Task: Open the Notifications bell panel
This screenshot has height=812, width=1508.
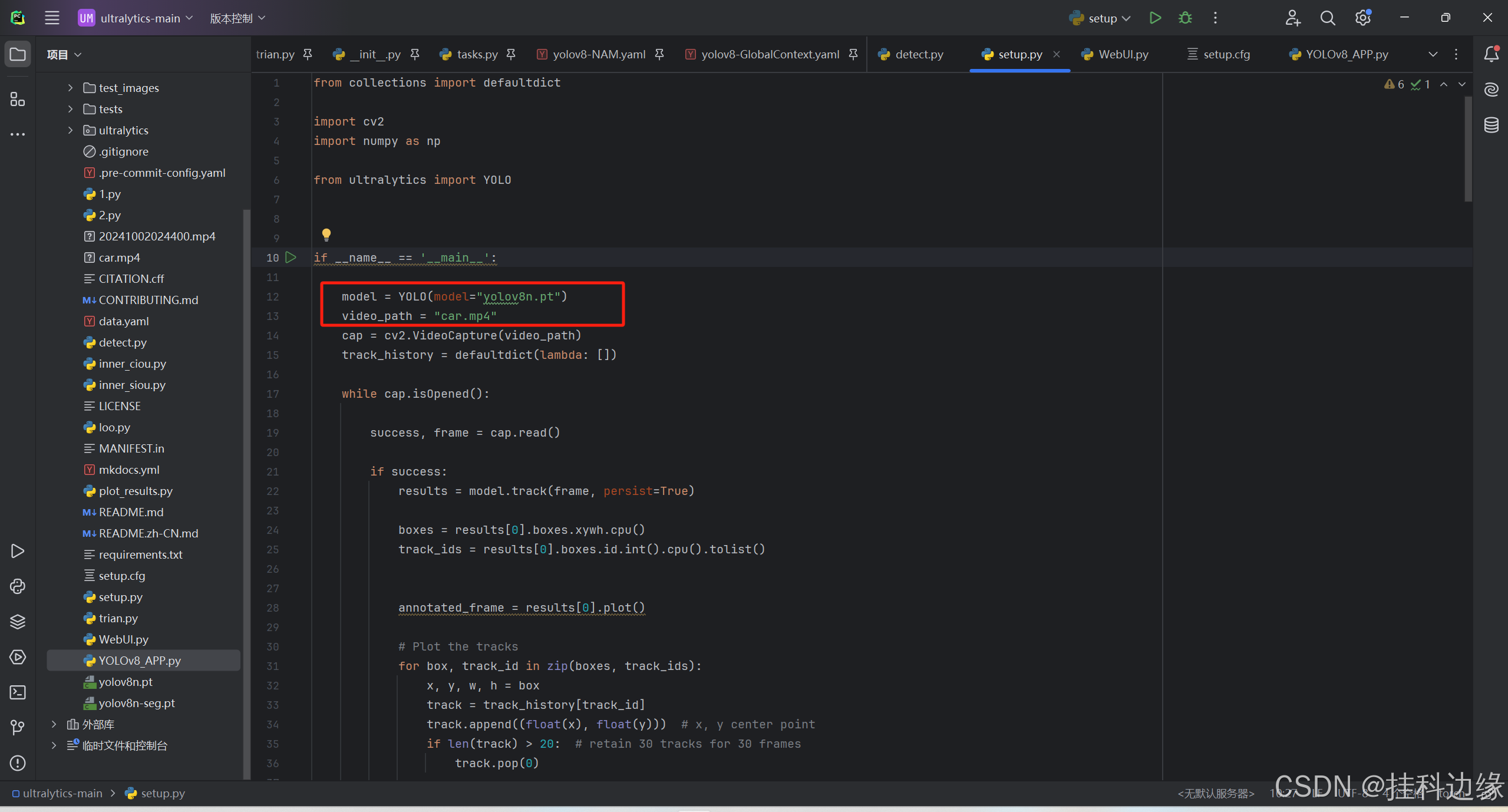Action: pyautogui.click(x=1491, y=54)
